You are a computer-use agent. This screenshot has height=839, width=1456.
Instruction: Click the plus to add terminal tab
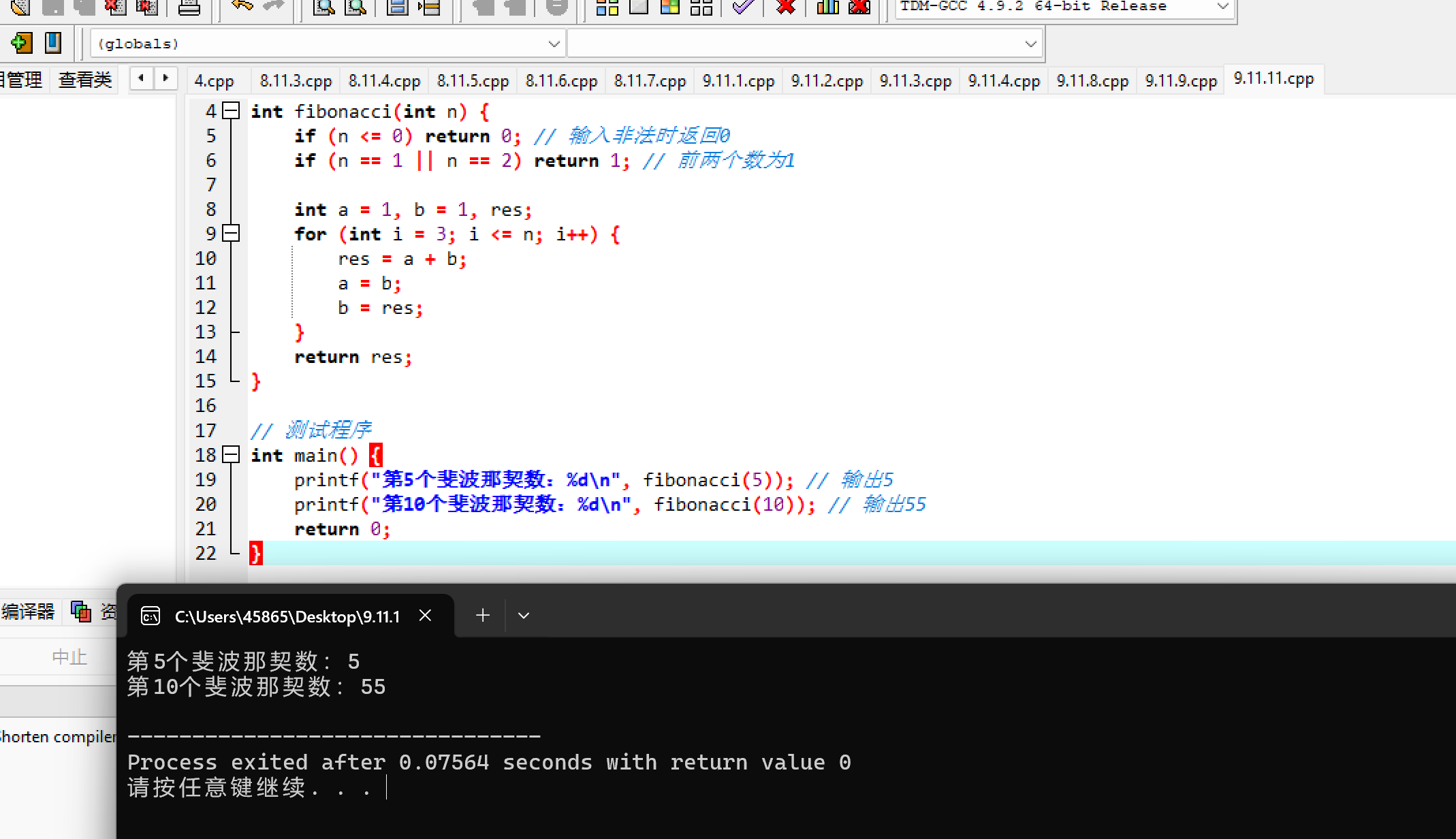482,616
